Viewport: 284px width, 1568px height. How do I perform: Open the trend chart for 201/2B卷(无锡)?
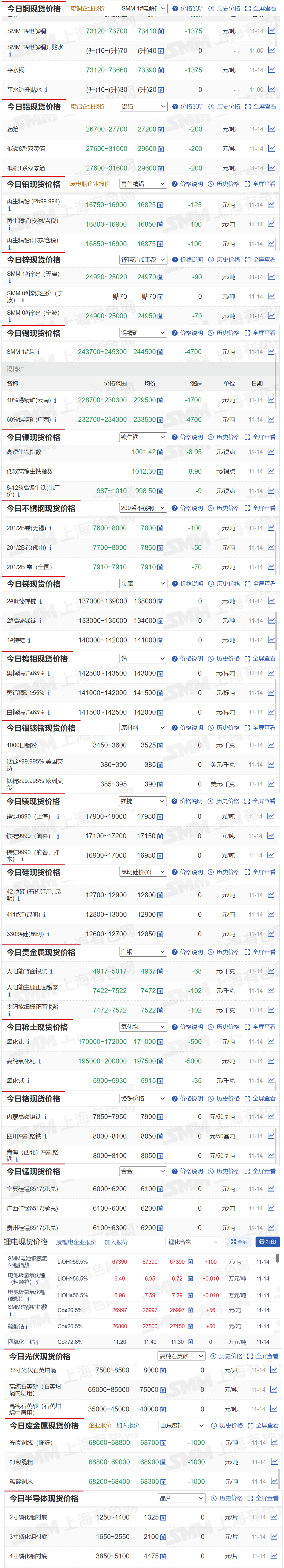(x=271, y=528)
